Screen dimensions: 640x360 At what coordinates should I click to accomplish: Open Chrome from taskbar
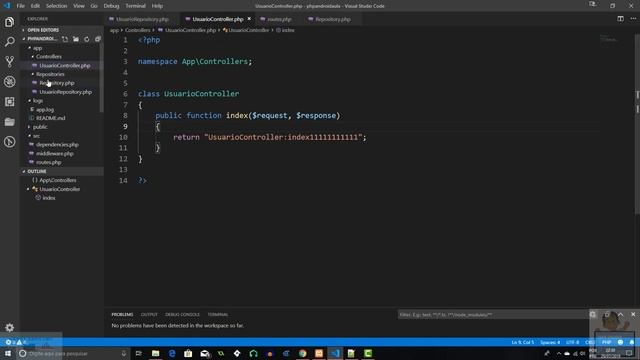point(302,353)
